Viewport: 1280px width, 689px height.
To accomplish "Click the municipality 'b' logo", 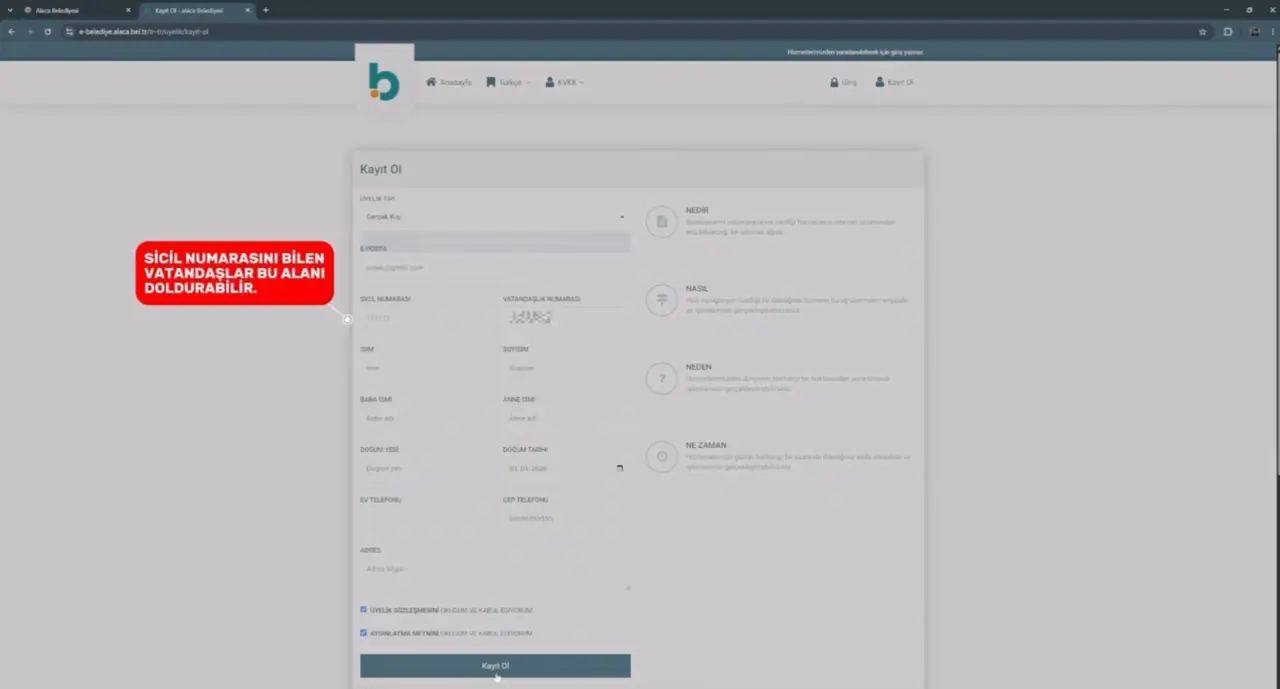I will coord(384,82).
